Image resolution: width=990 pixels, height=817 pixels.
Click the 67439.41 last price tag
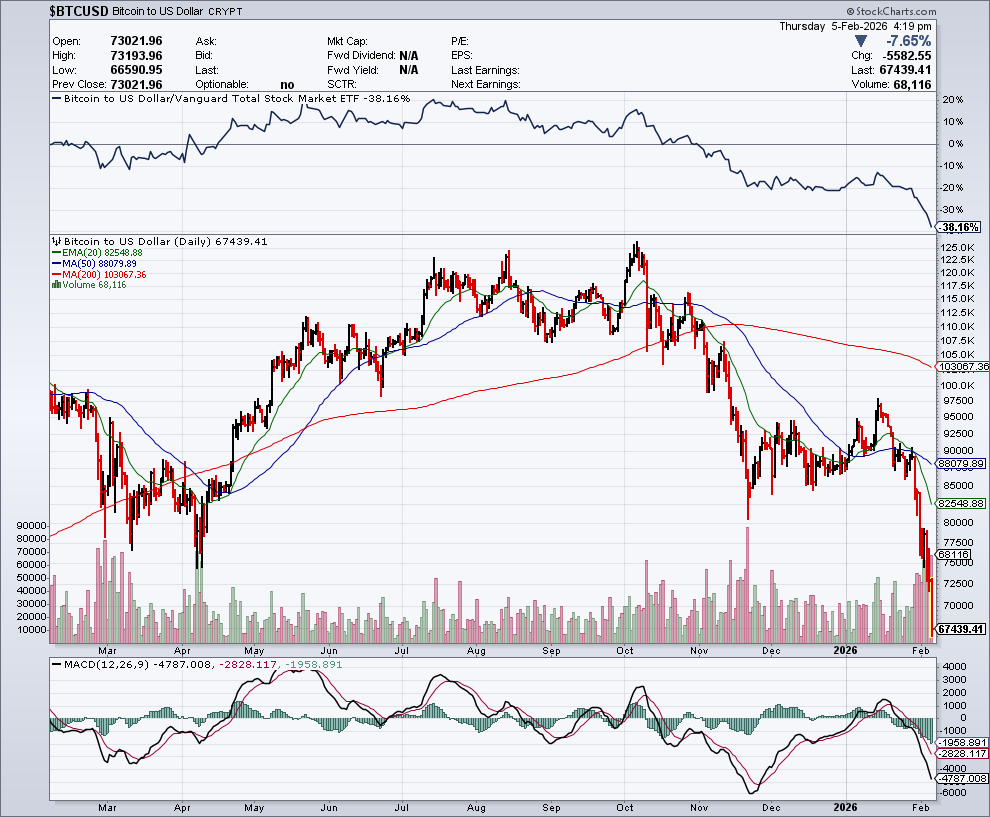tap(960, 630)
